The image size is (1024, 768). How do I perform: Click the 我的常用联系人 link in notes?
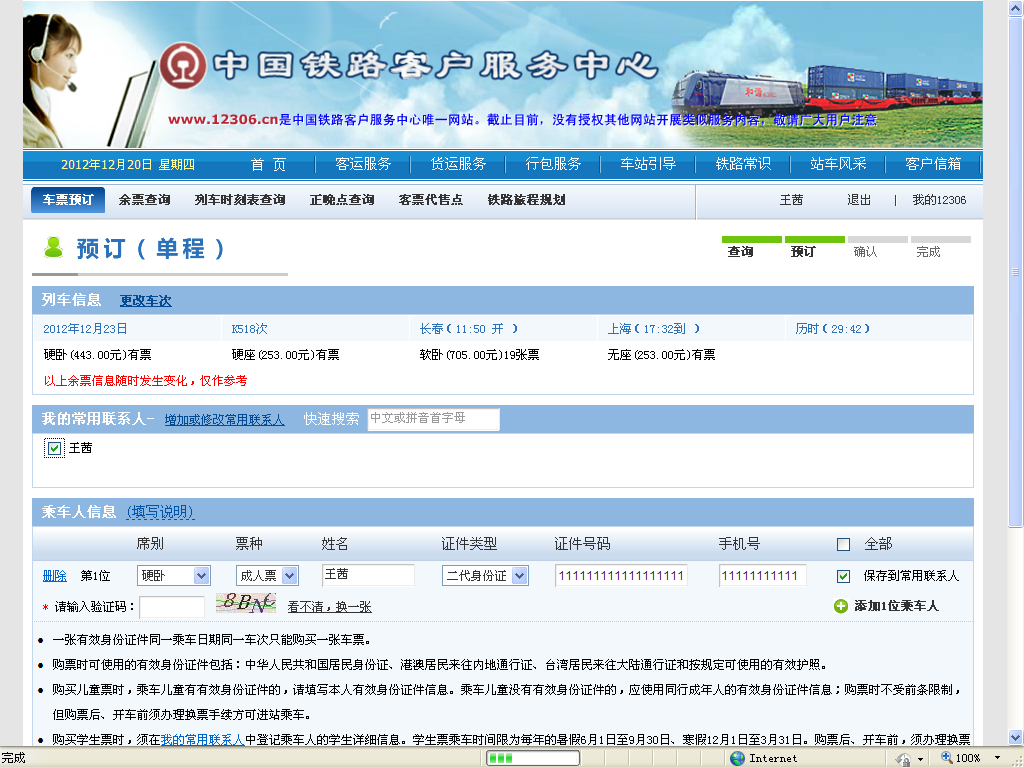point(202,740)
